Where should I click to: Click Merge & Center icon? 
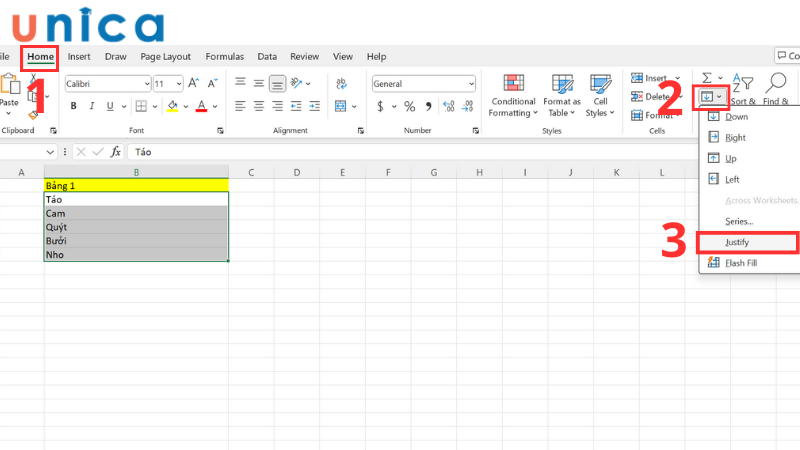pyautogui.click(x=340, y=106)
